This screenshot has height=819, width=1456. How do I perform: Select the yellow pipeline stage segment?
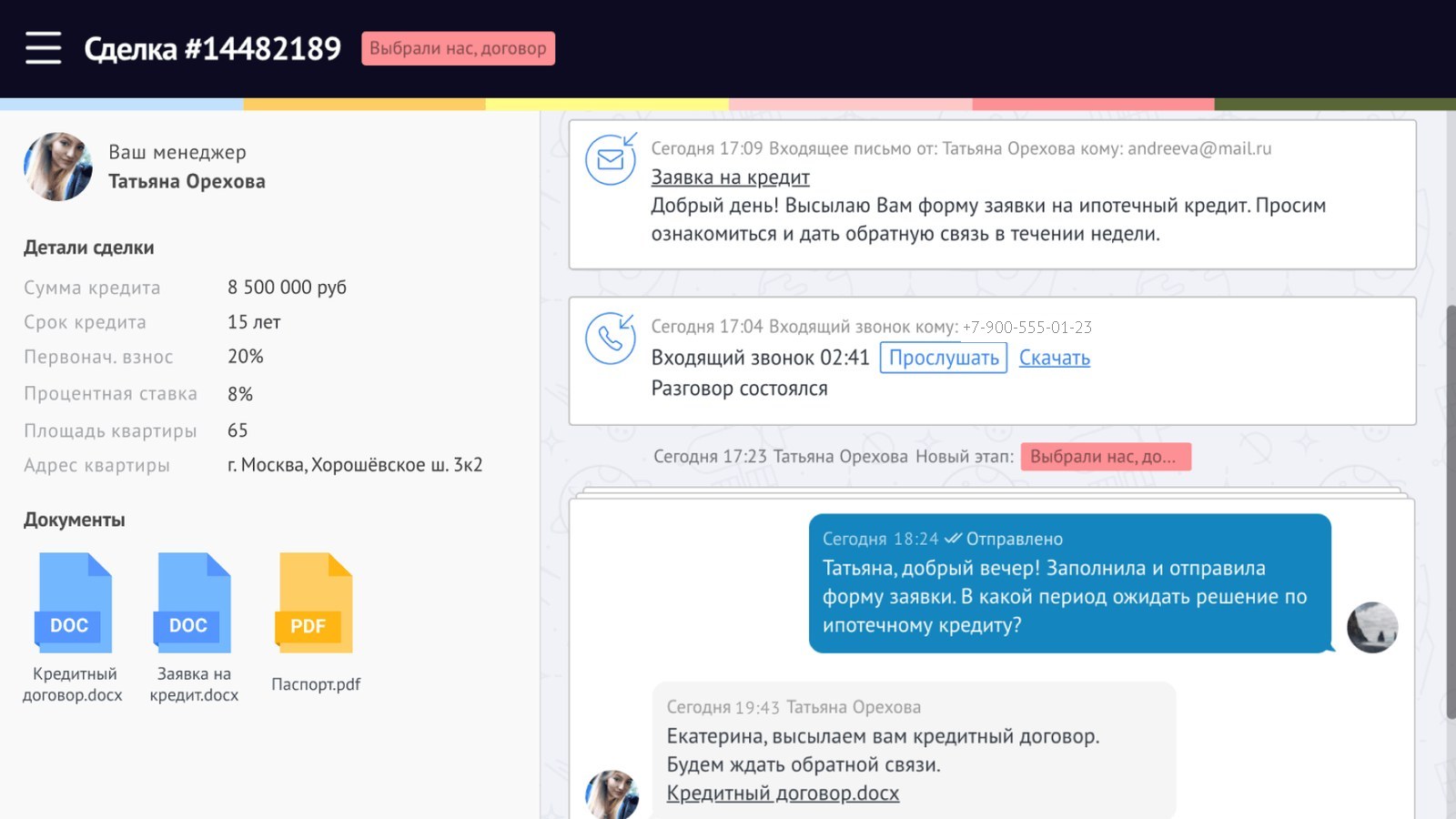click(x=607, y=105)
